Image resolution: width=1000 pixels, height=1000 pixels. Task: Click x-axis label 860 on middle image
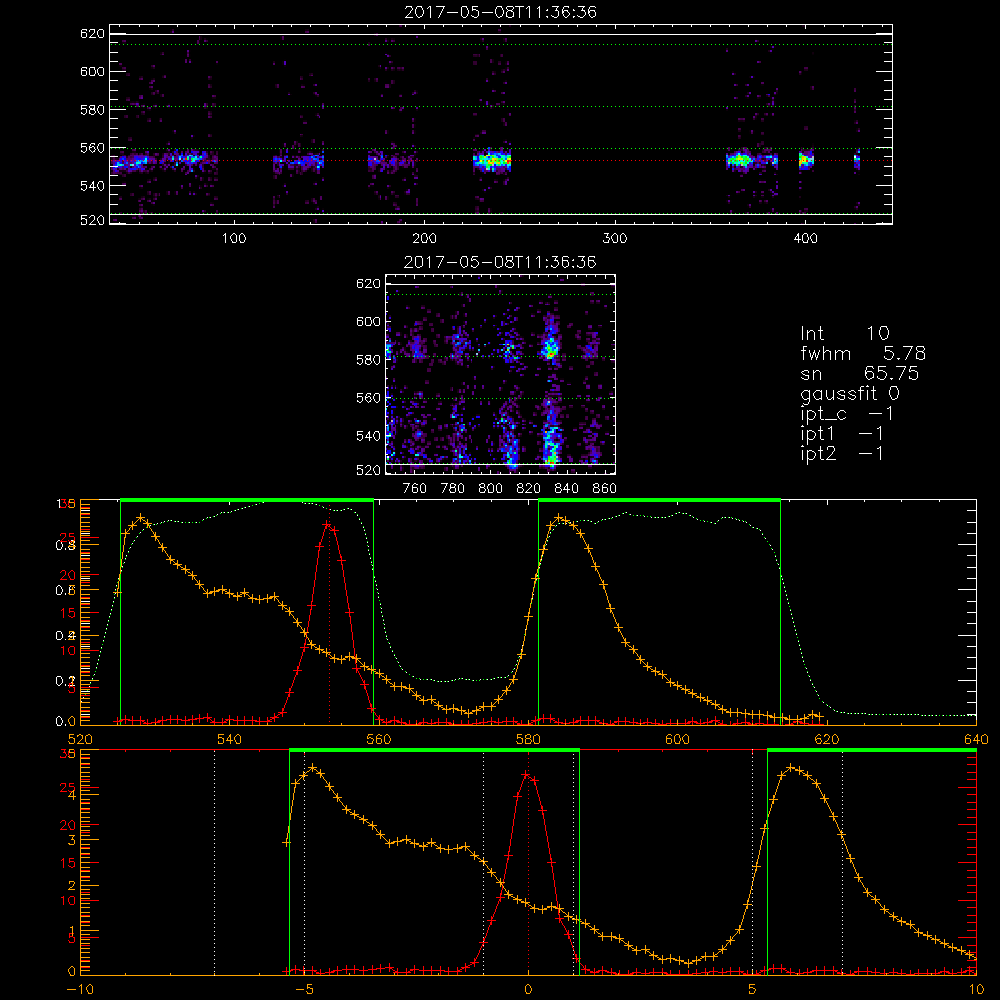604,489
